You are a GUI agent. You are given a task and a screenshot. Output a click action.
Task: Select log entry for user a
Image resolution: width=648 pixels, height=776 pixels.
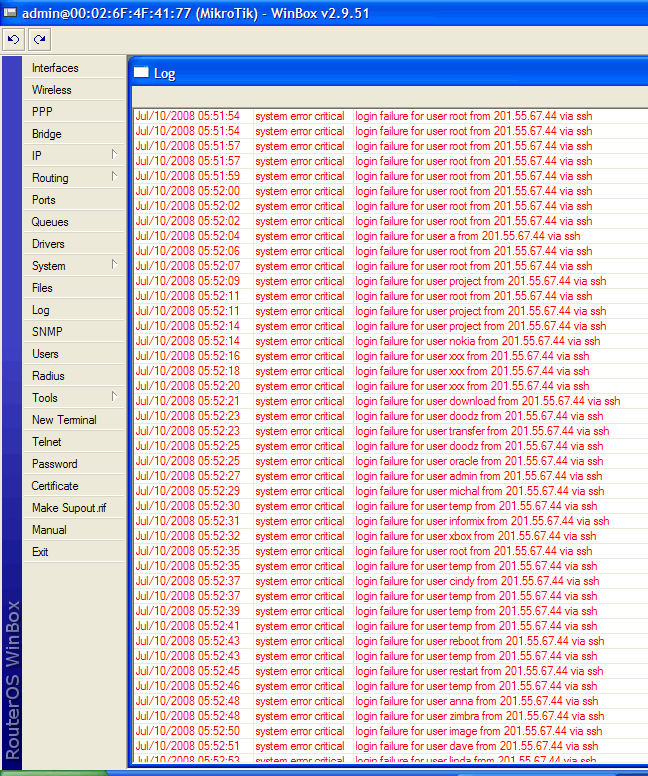pyautogui.click(x=391, y=236)
